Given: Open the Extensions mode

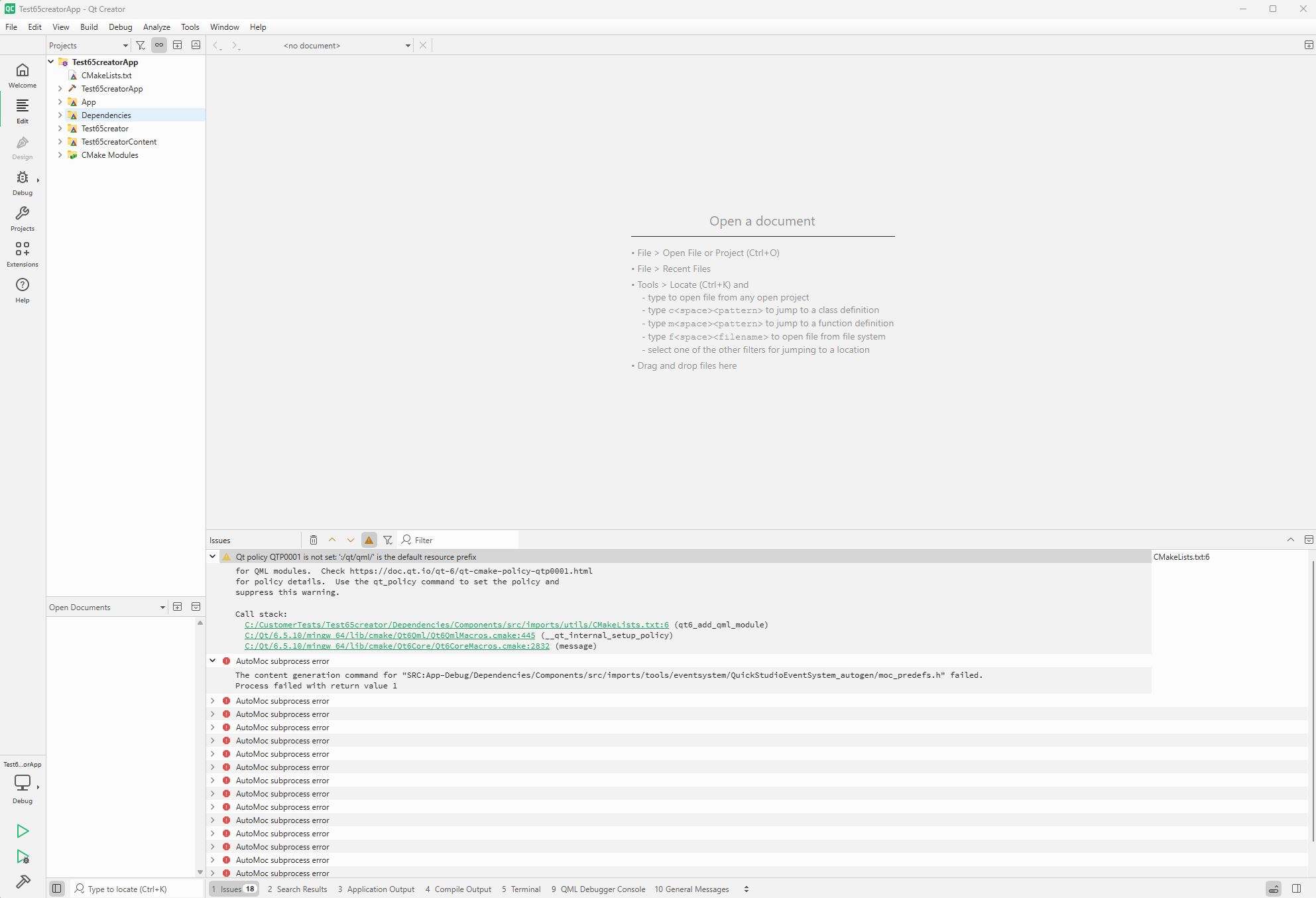Looking at the screenshot, I should point(23,254).
